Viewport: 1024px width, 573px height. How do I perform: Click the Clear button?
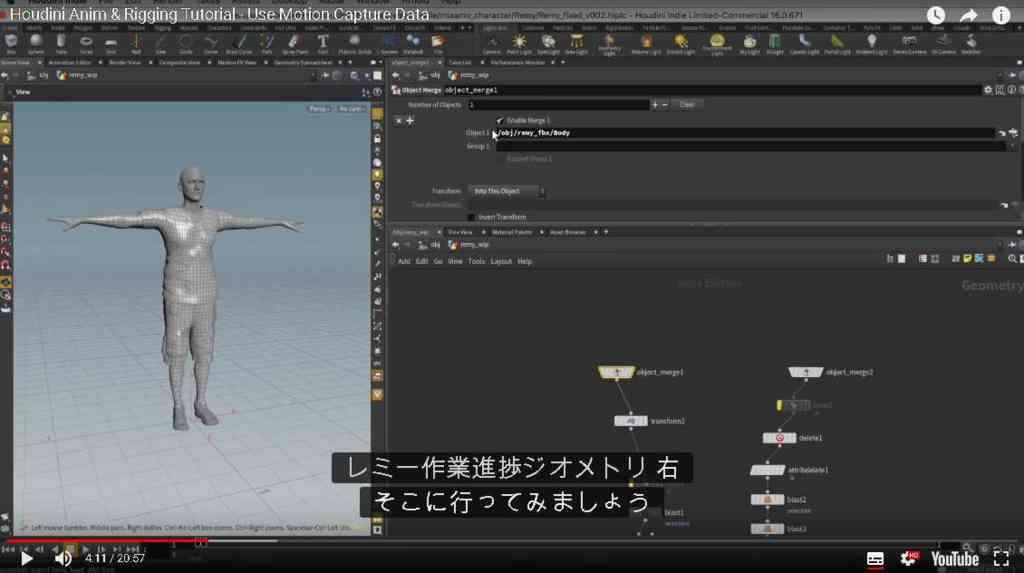pyautogui.click(x=686, y=105)
